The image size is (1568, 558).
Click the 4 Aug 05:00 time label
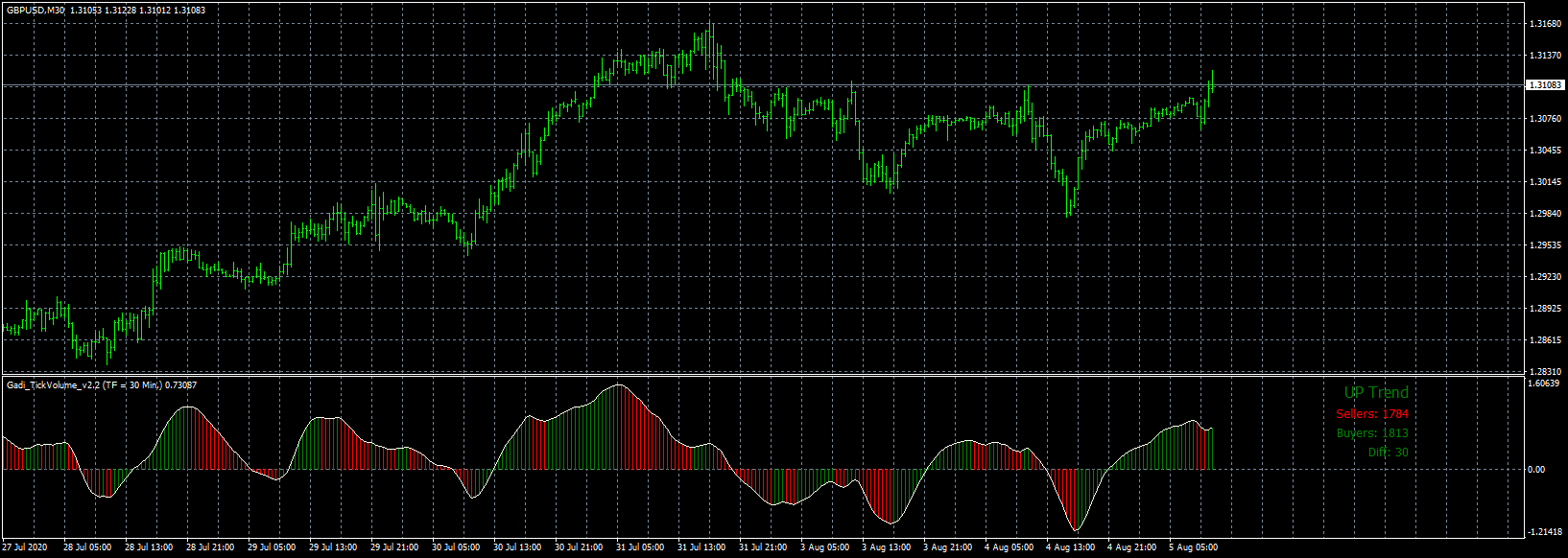pyautogui.click(x=1009, y=547)
